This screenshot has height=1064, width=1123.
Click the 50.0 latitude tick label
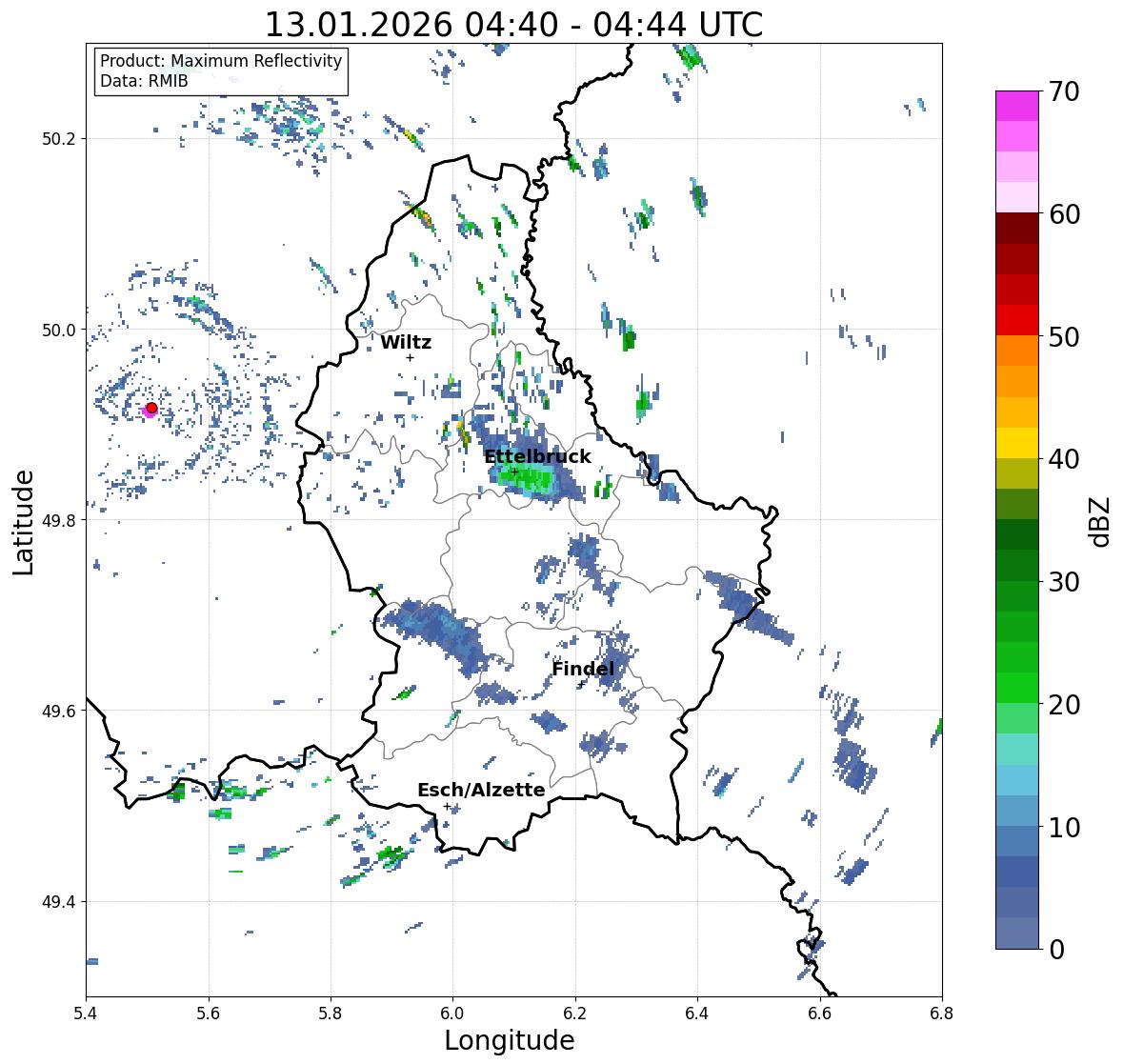click(59, 331)
